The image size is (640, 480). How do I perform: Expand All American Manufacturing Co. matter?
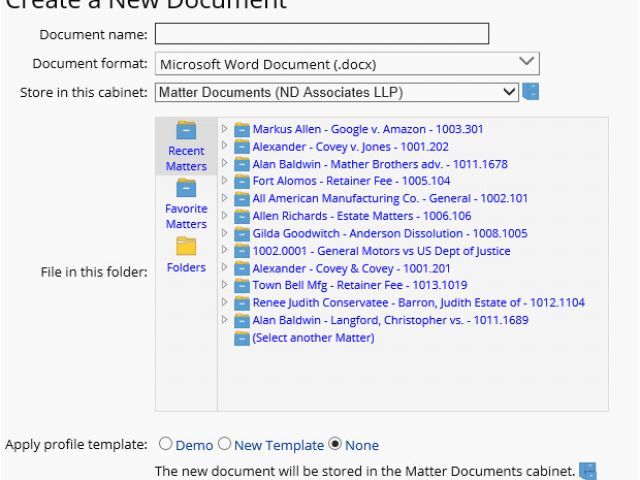tap(224, 198)
